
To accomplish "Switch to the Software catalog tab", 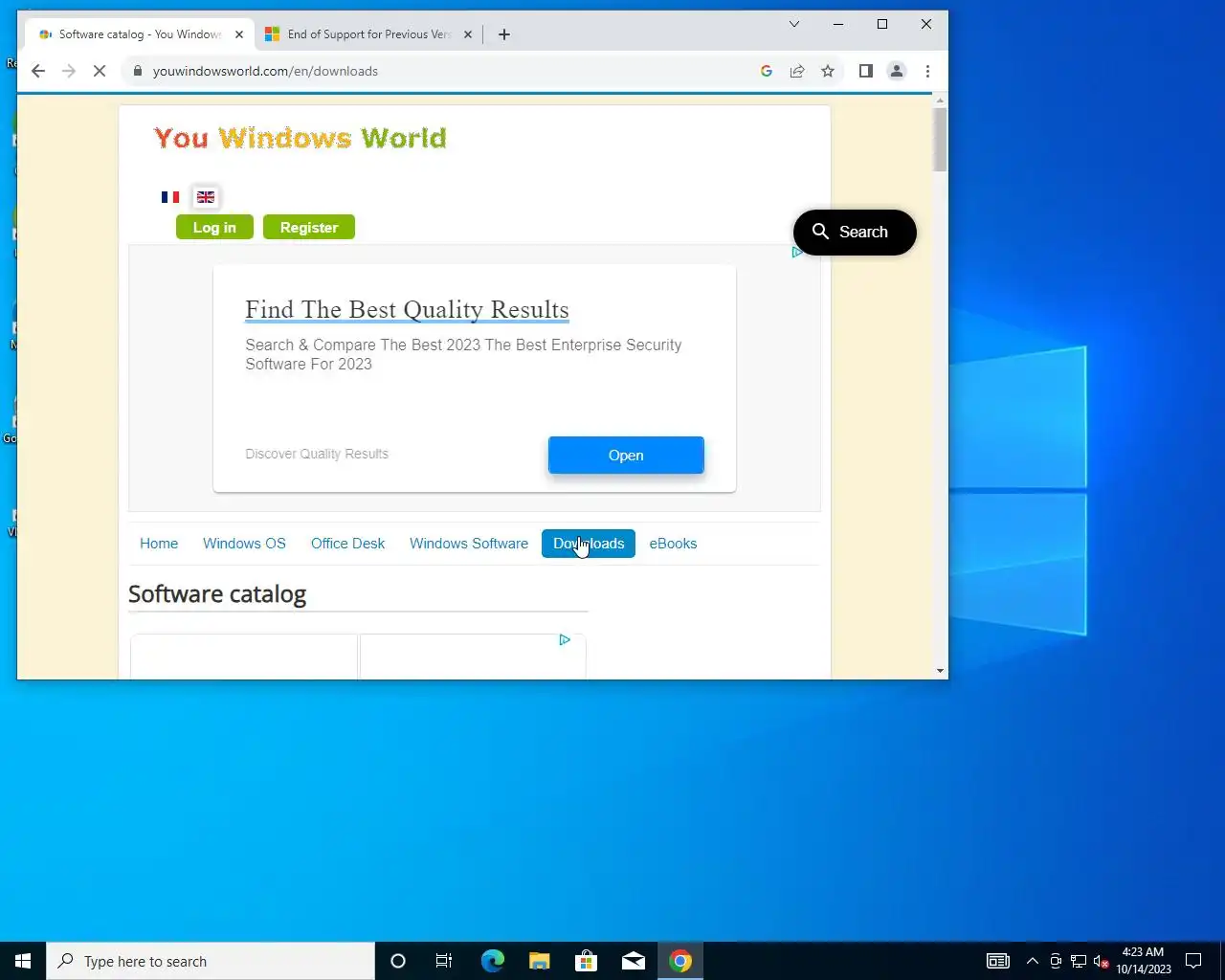I will [140, 34].
